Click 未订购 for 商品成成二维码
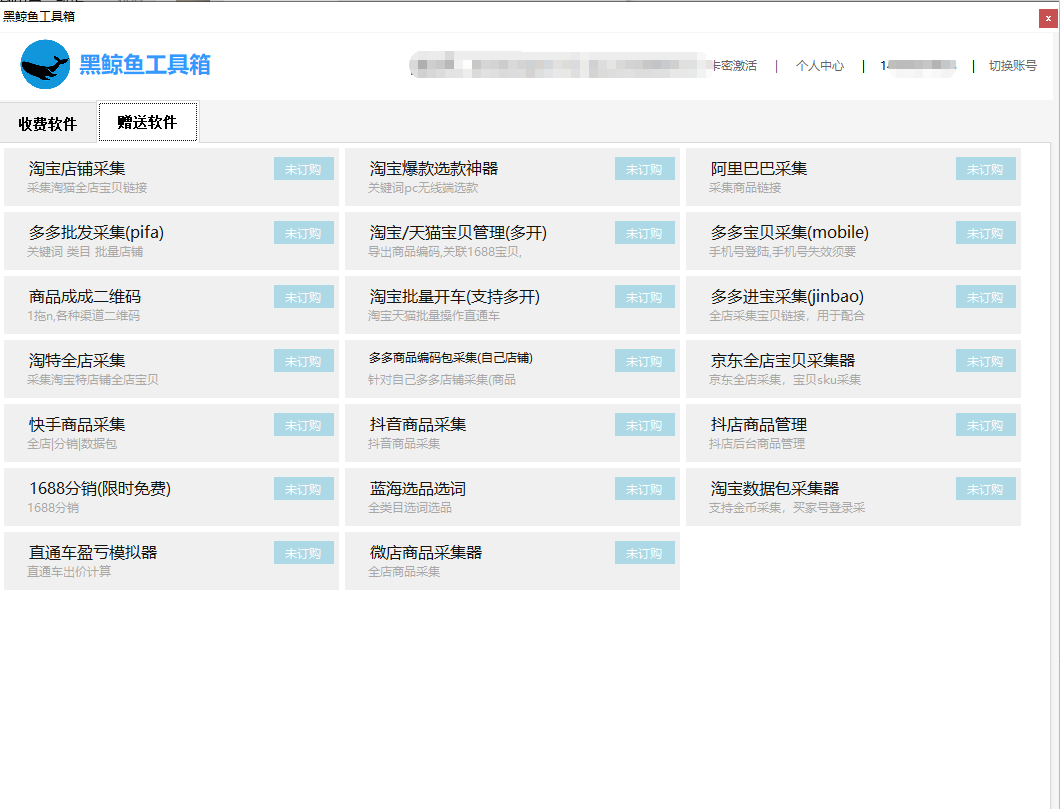Image resolution: width=1060 pixels, height=809 pixels. pyautogui.click(x=304, y=297)
